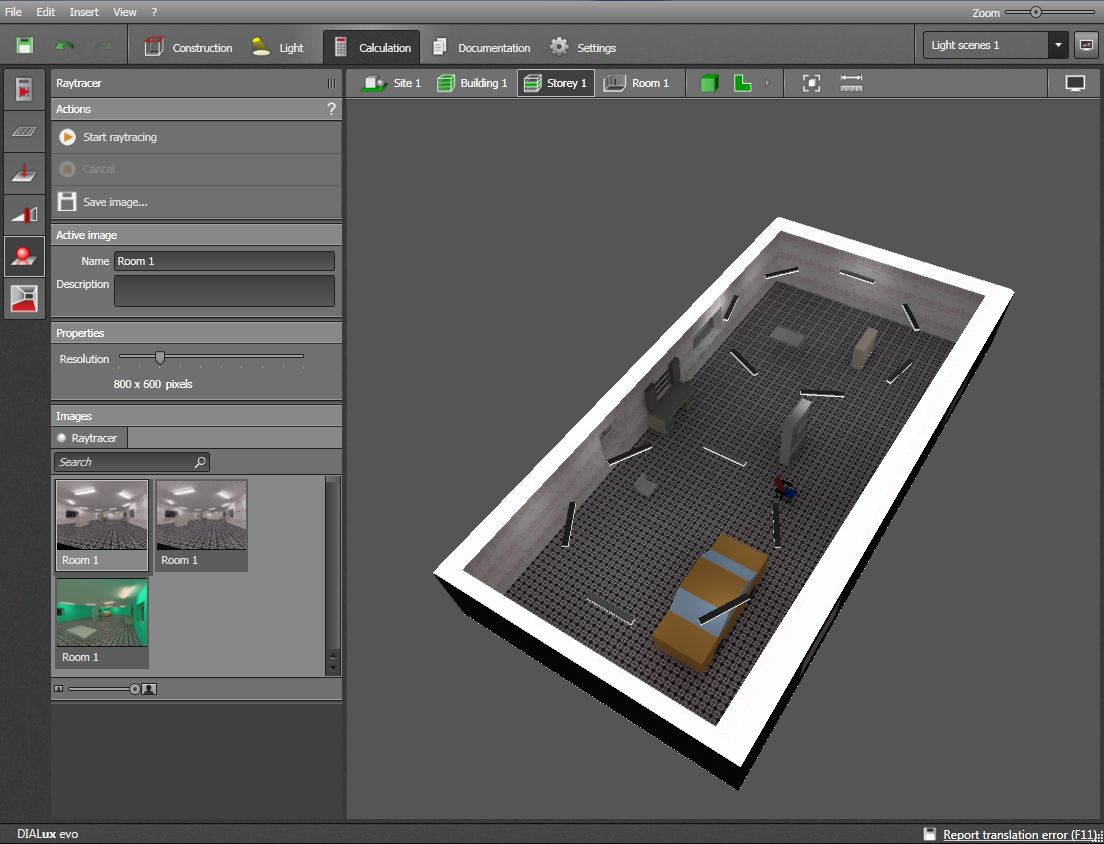Image resolution: width=1104 pixels, height=844 pixels.
Task: Open the View menu
Action: click(x=125, y=12)
